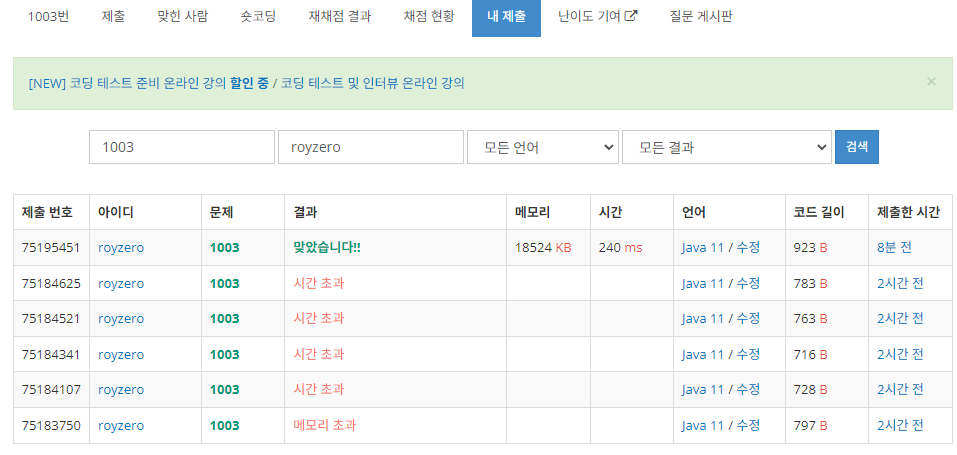Image resolution: width=957 pixels, height=455 pixels.
Task: View Java 11 source of submission 75195451
Action: 702,248
